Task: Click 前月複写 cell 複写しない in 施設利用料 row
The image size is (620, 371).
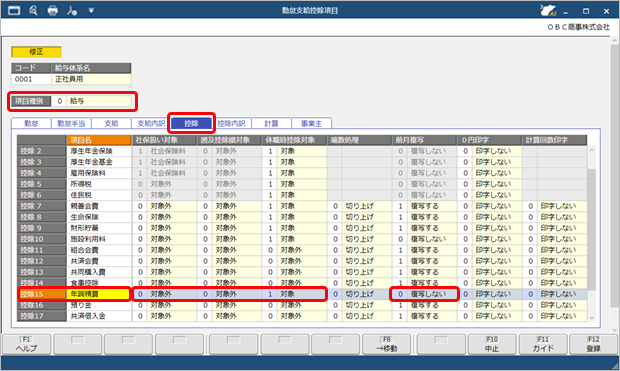Action: pyautogui.click(x=432, y=239)
